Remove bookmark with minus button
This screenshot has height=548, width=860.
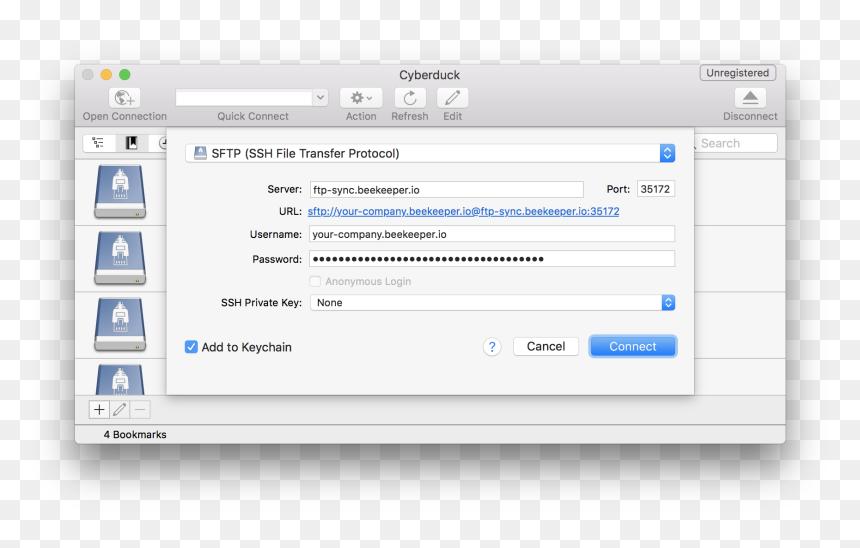click(140, 409)
